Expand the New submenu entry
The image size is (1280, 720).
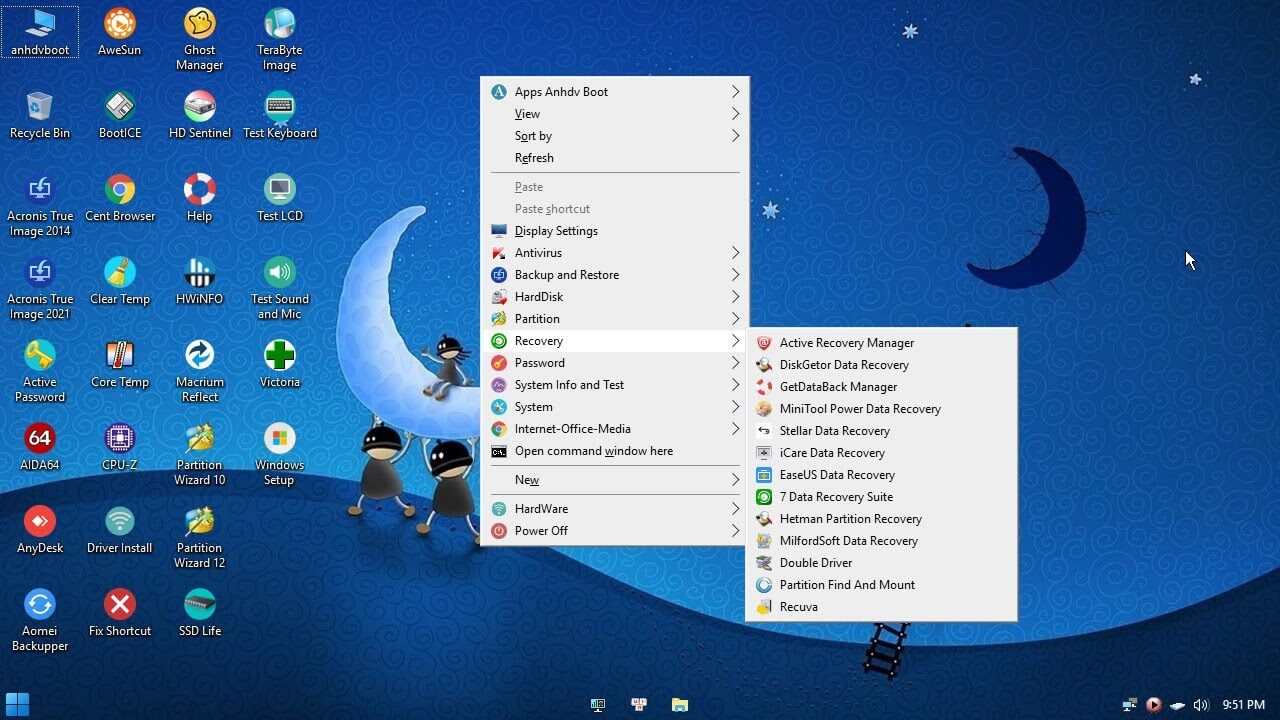(615, 480)
